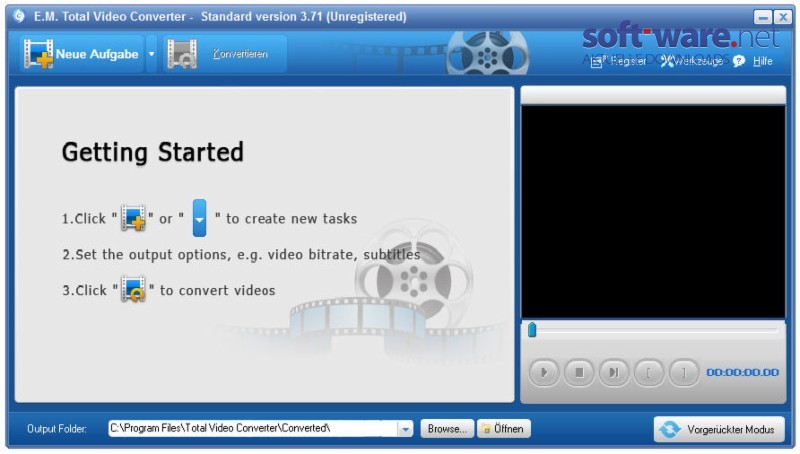
Task: Play the video preview
Action: 544,372
